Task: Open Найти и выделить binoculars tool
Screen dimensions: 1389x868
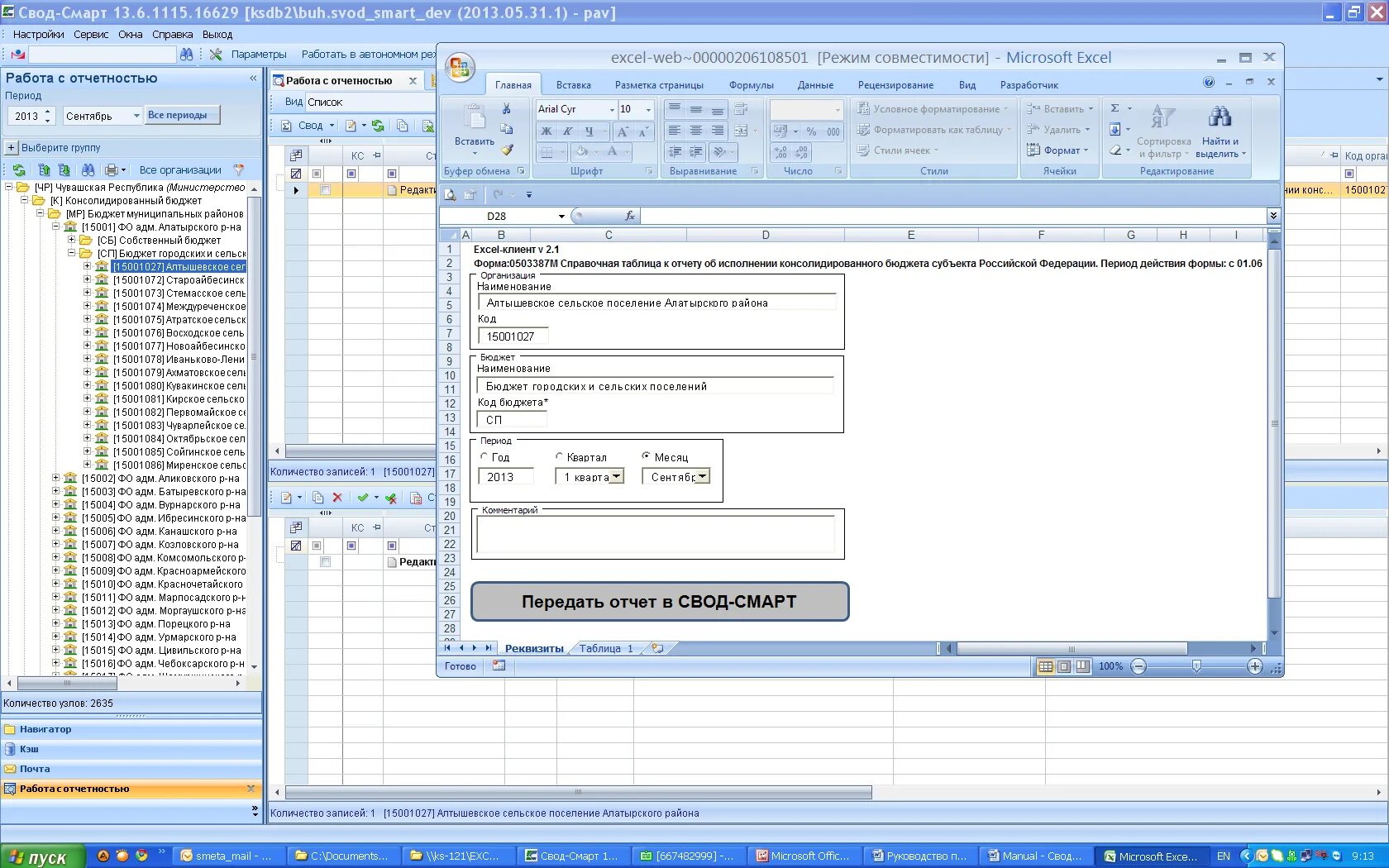Action: (1220, 132)
